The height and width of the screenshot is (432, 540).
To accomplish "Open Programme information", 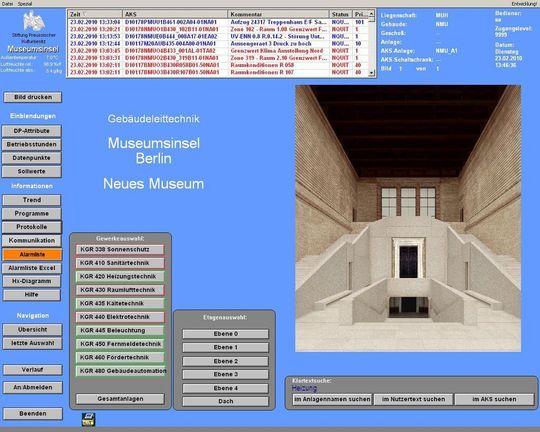I will point(32,214).
